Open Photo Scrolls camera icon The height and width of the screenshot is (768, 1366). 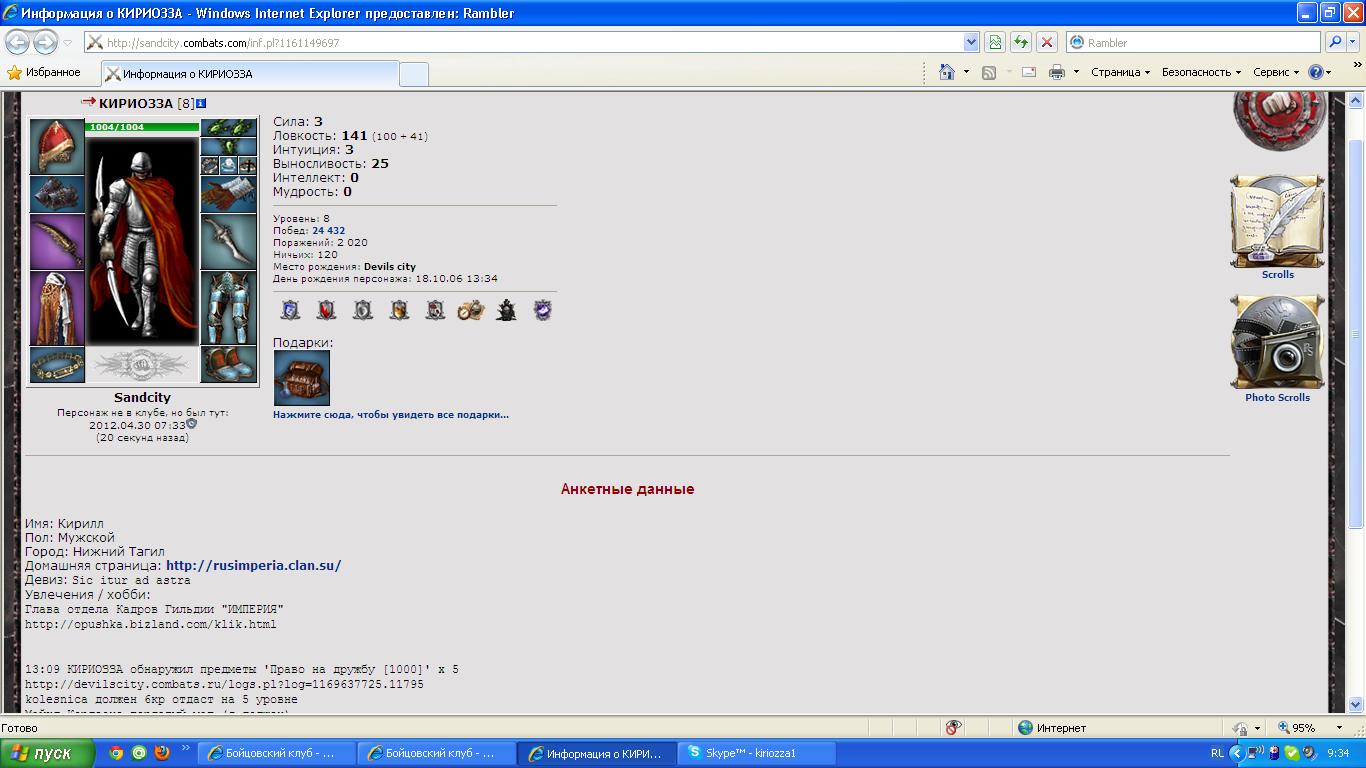click(x=1277, y=342)
